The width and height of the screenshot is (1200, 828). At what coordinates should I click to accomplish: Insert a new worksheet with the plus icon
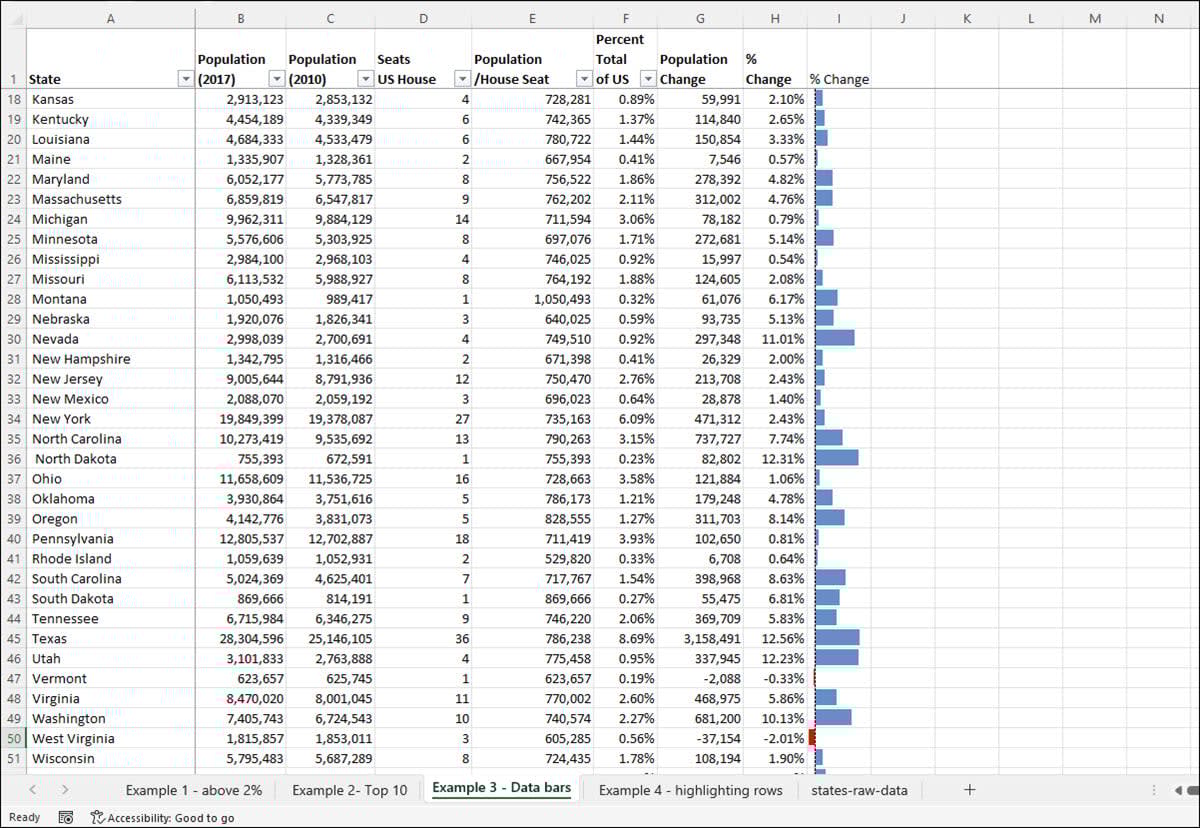coord(968,789)
